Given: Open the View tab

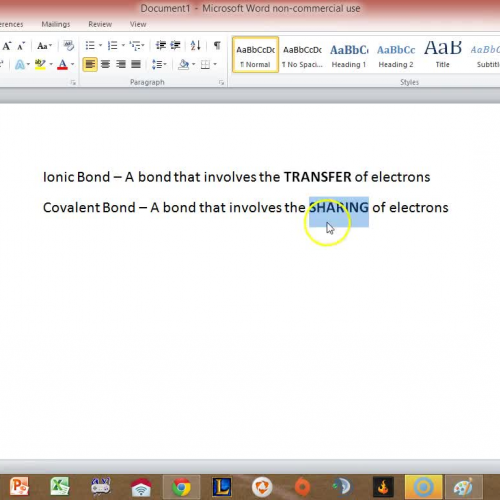Looking at the screenshot, I should [x=138, y=24].
